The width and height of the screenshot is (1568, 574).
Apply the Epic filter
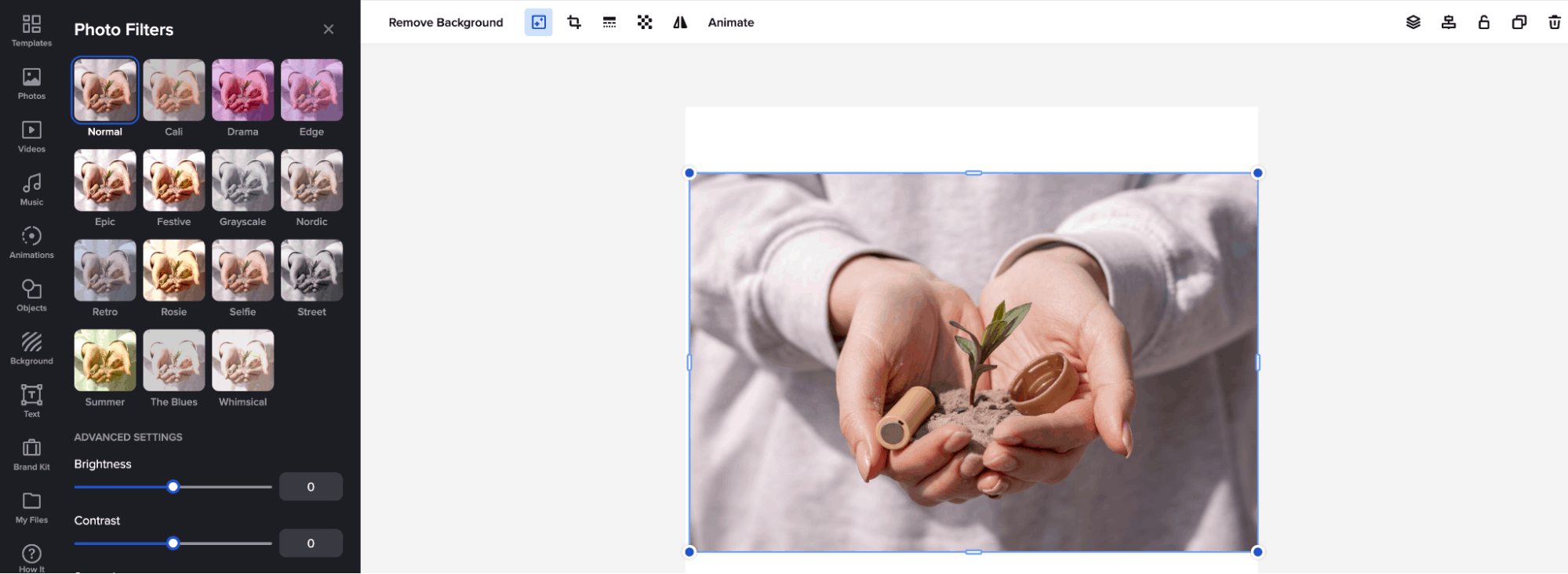(105, 180)
